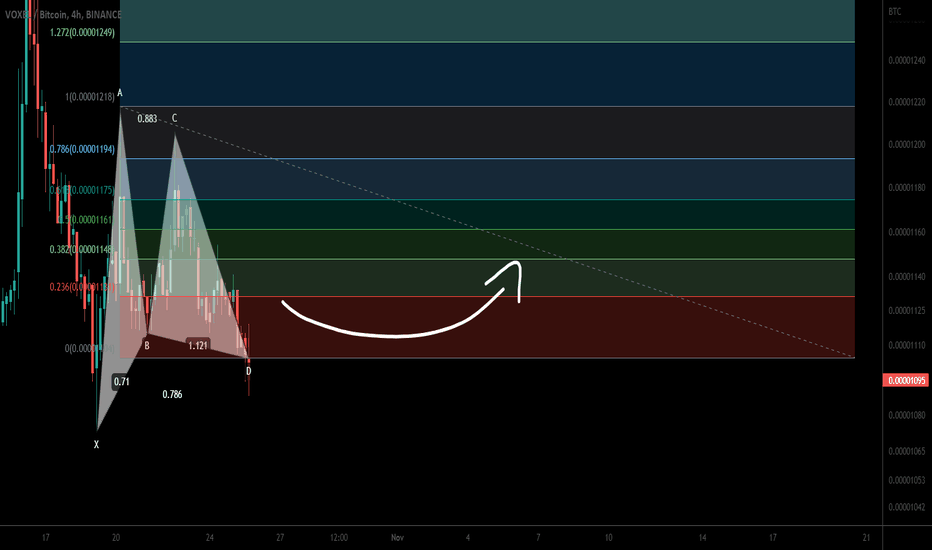The height and width of the screenshot is (550, 932).
Task: Click the 21 date label on the time axis
Action: click(866, 538)
